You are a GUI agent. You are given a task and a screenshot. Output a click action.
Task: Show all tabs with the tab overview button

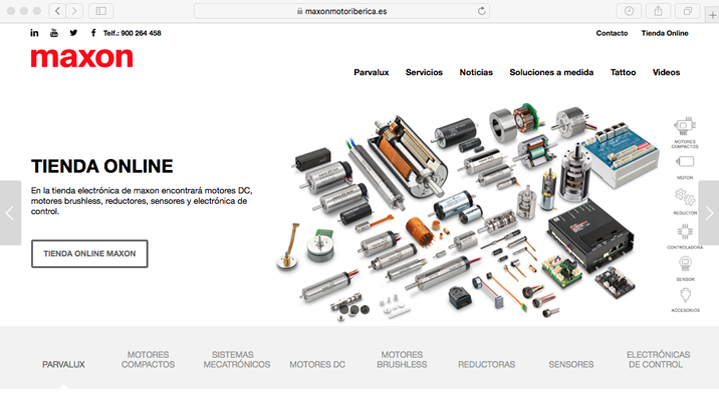point(687,11)
